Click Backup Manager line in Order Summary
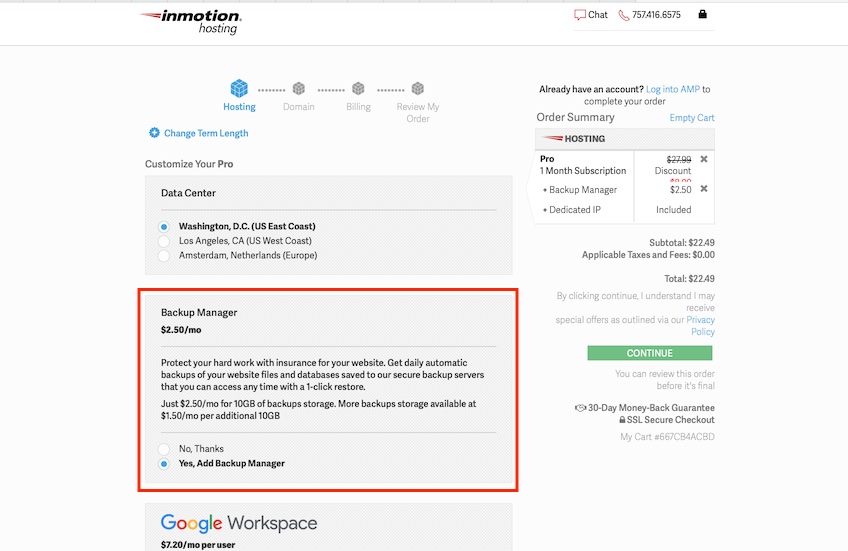848x551 pixels. pos(583,190)
